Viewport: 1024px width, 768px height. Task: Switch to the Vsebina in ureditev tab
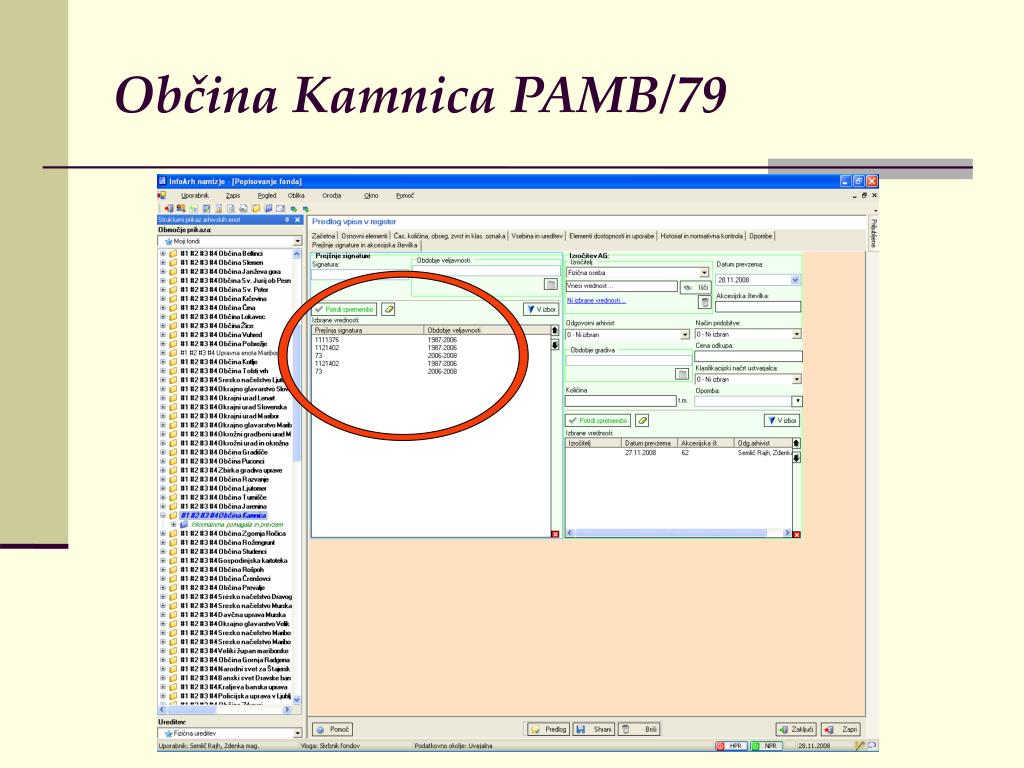coord(536,236)
